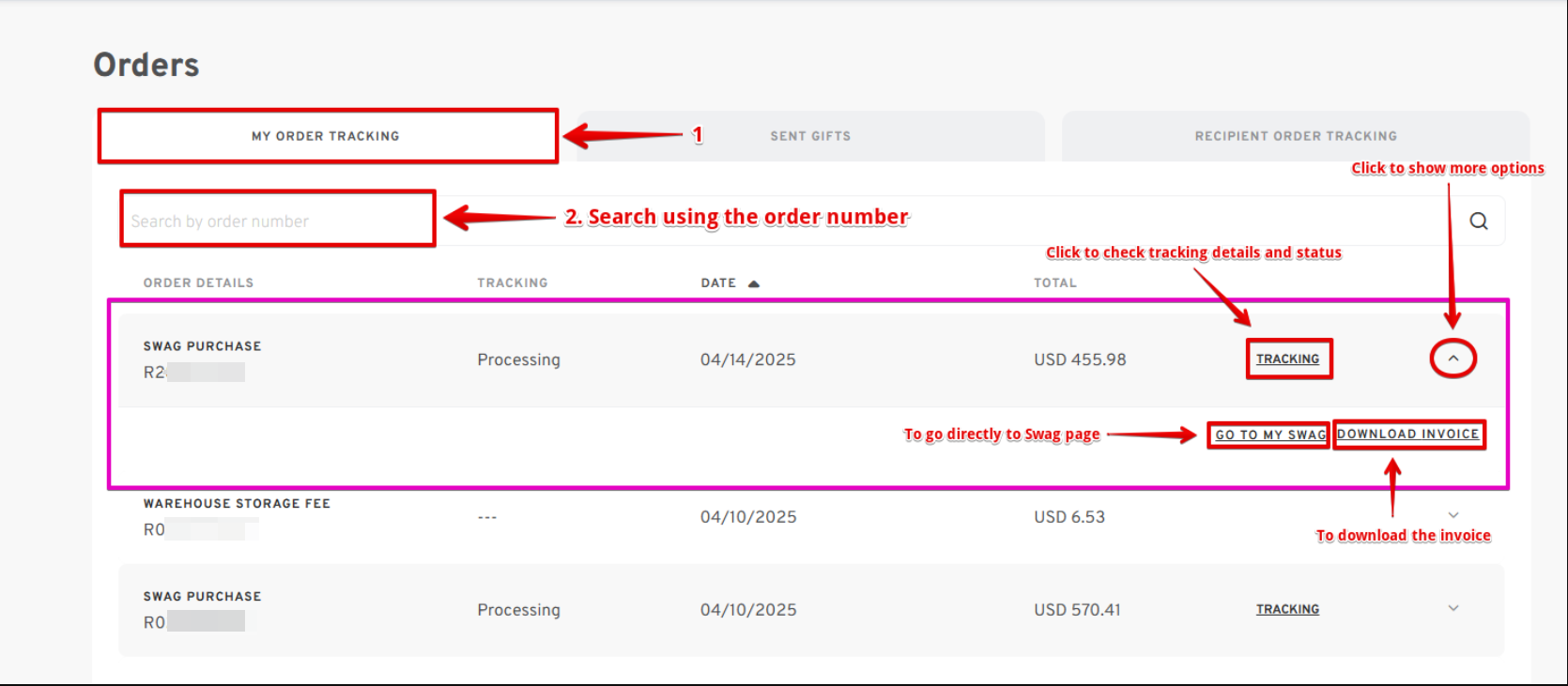
Task: Collapse the expanded USD 455.98 order row
Action: click(1453, 358)
